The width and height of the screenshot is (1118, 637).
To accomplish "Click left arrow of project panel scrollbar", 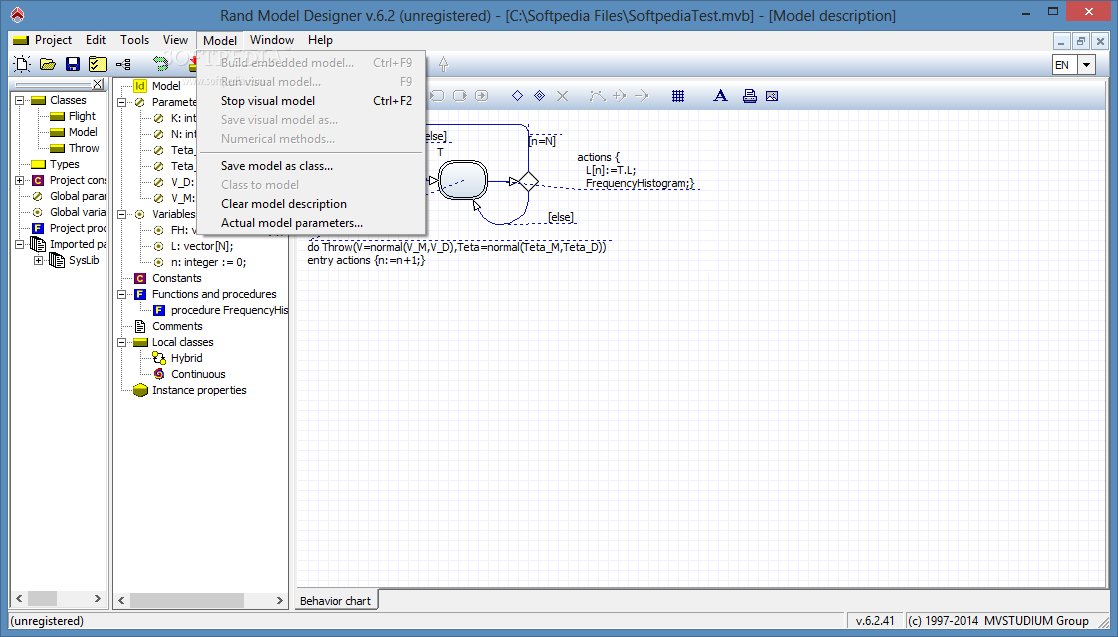I will (19, 598).
